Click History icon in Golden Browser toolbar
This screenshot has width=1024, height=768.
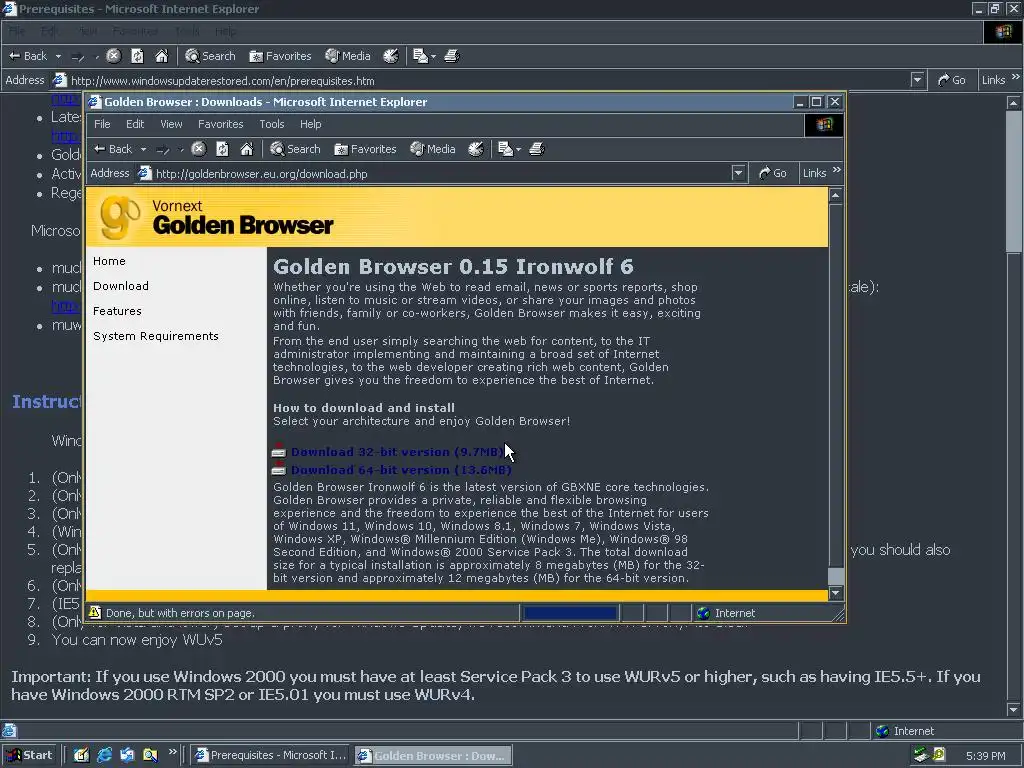tap(475, 149)
